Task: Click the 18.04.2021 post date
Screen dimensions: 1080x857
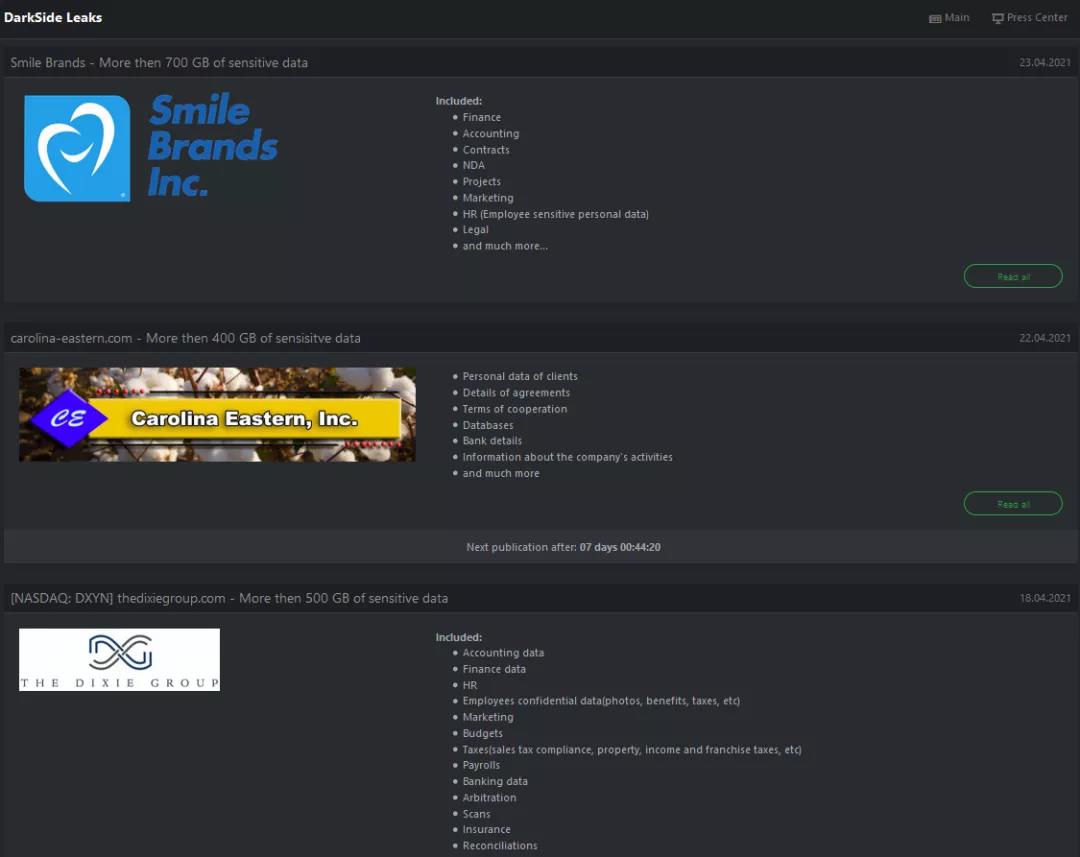Action: 1044,598
